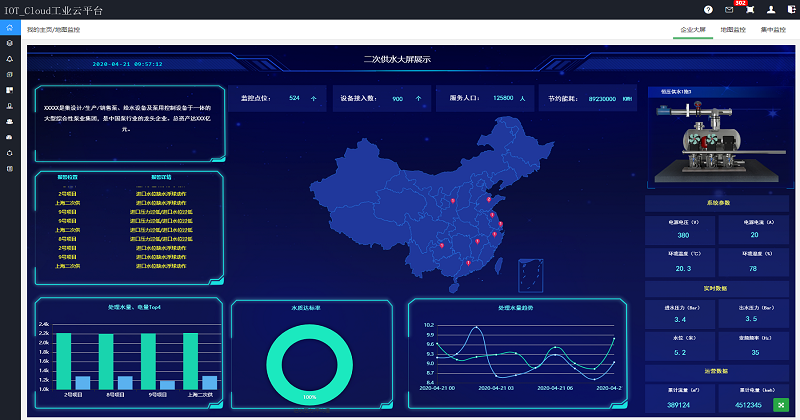Click the cumulative flow value 389124

[x=678, y=405]
